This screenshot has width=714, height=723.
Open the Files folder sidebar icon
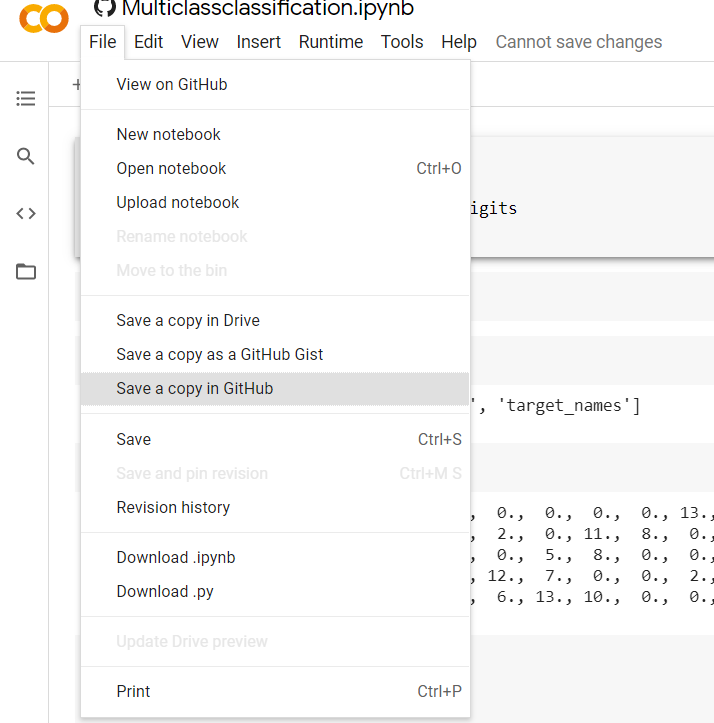click(x=26, y=271)
